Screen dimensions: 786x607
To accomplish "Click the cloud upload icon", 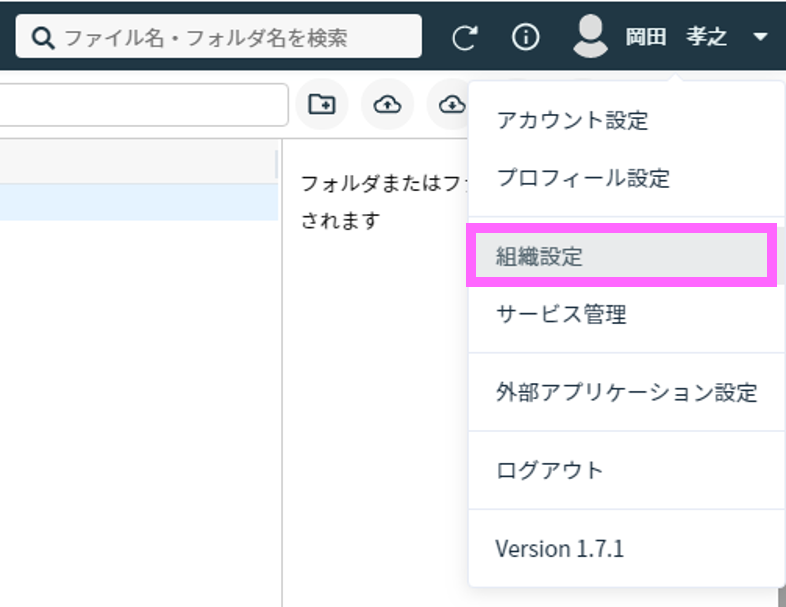I will [x=387, y=104].
